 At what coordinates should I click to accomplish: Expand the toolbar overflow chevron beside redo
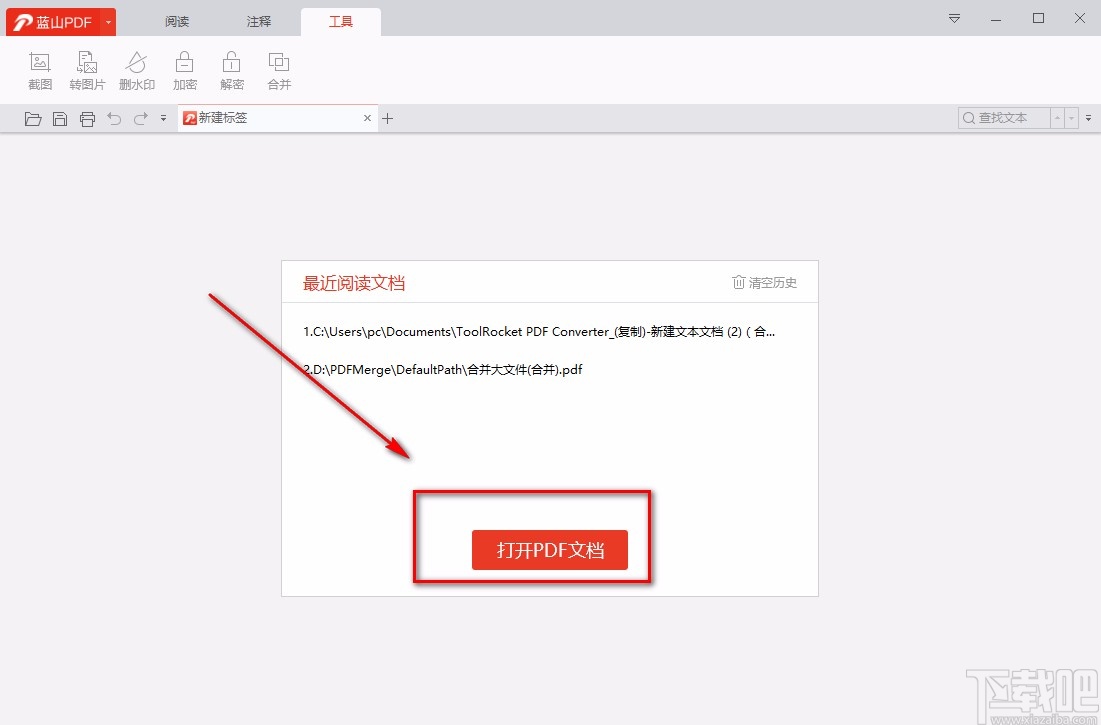pyautogui.click(x=162, y=118)
